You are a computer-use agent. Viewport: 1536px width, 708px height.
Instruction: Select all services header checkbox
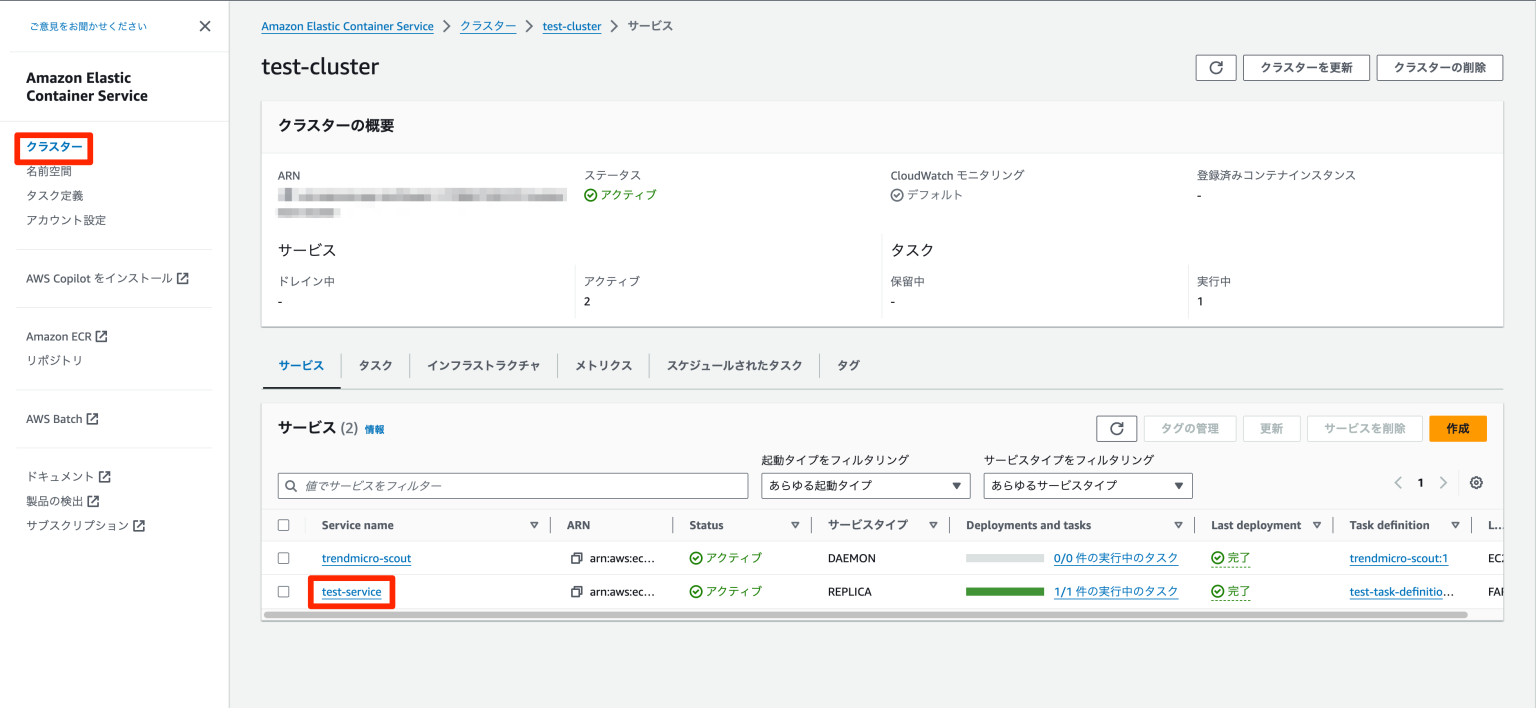pos(284,525)
